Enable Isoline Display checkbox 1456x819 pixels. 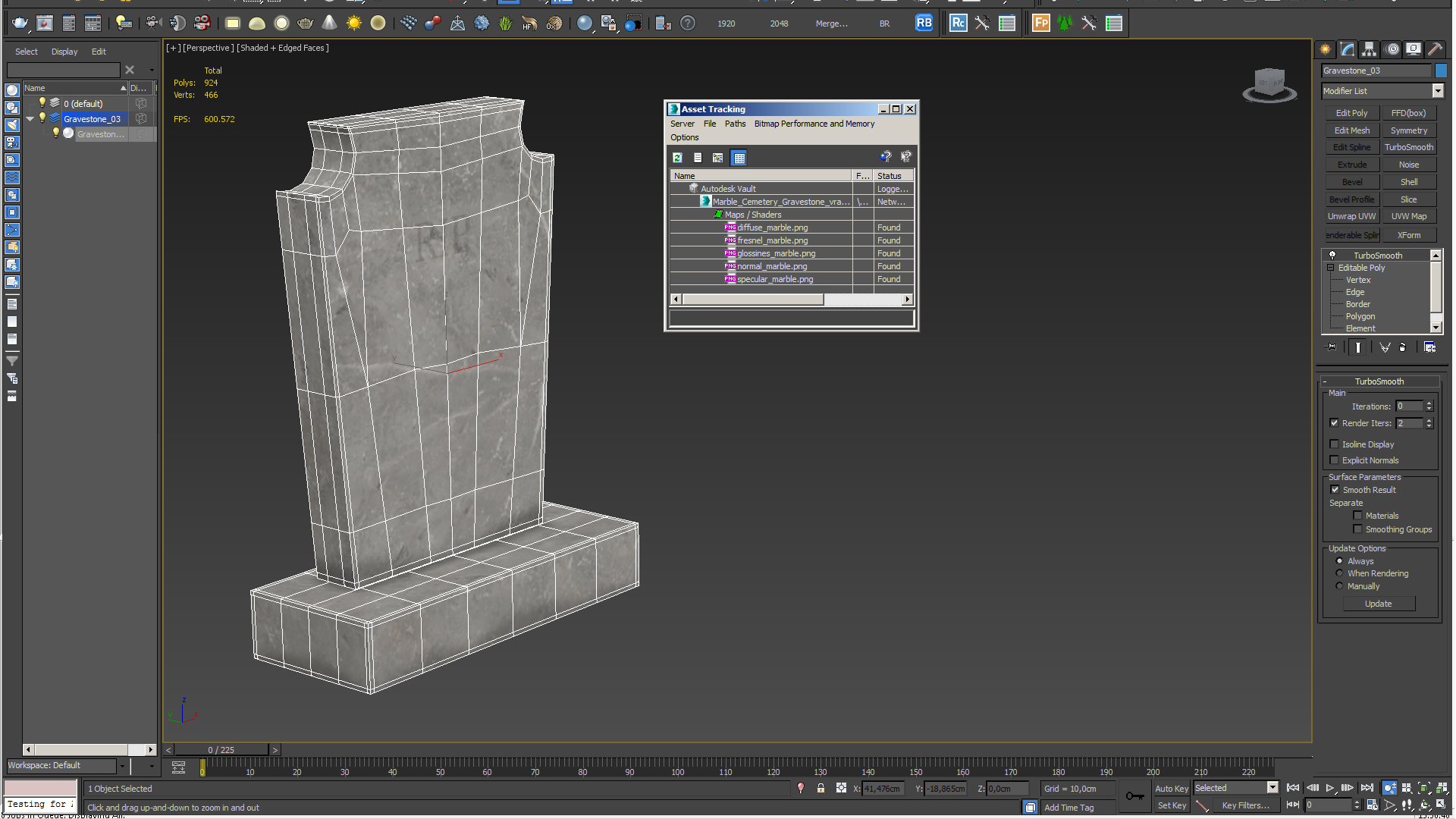1335,444
